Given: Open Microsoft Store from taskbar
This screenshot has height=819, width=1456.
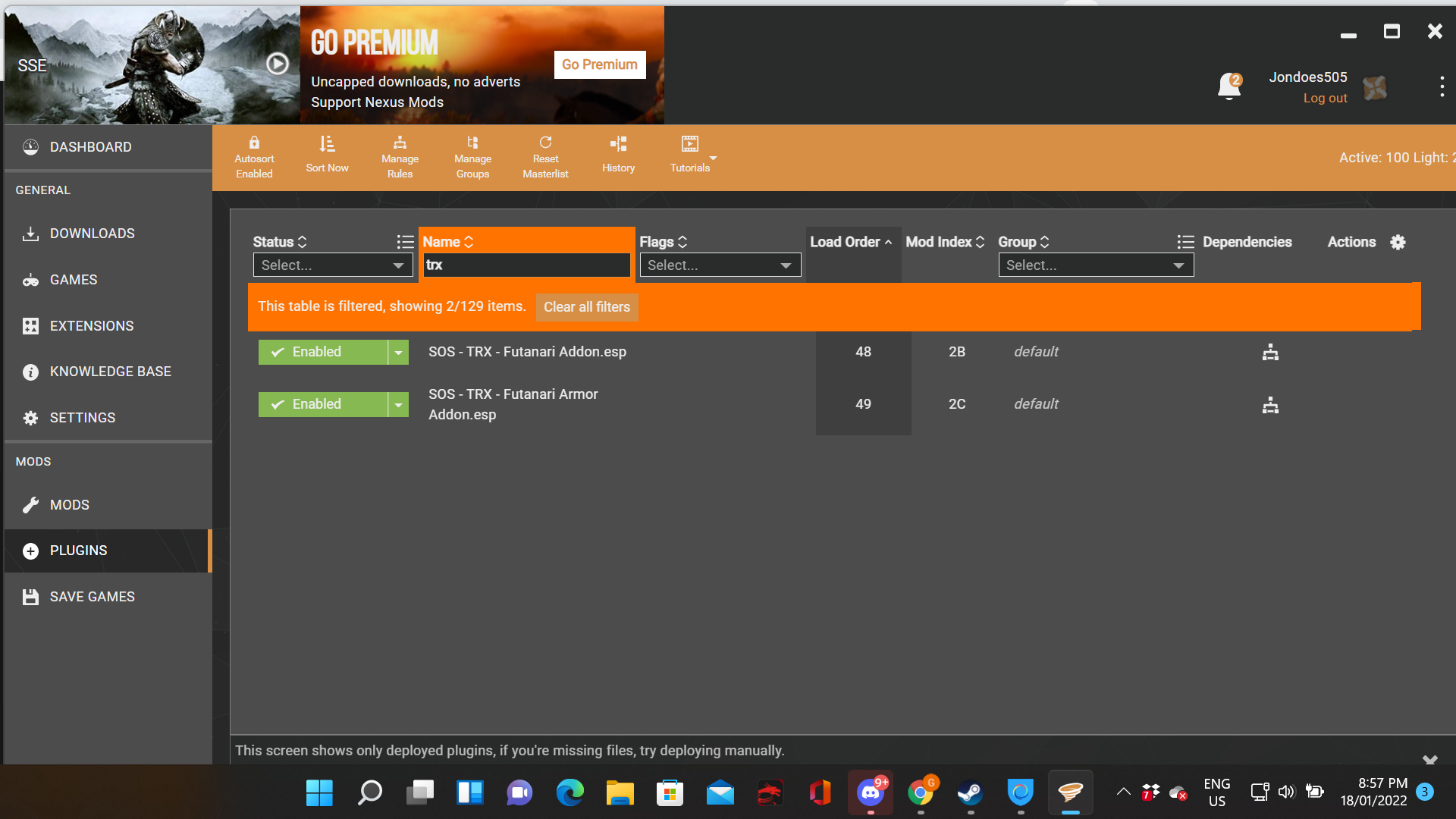Looking at the screenshot, I should click(670, 793).
